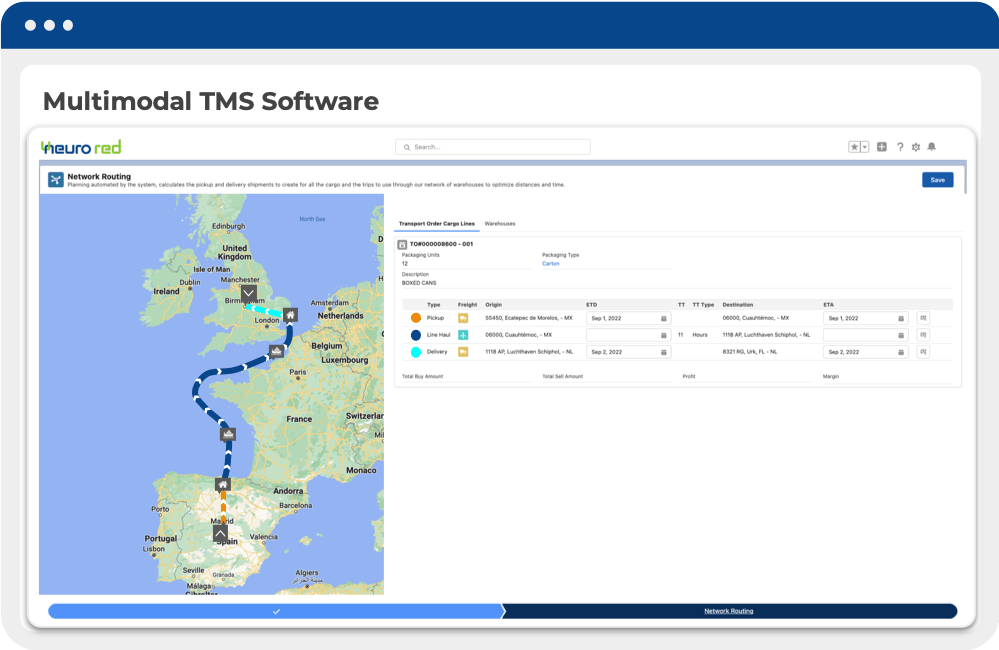Select the Transport Order Cargo Lines tab
Image resolution: width=999 pixels, height=650 pixels.
point(435,224)
